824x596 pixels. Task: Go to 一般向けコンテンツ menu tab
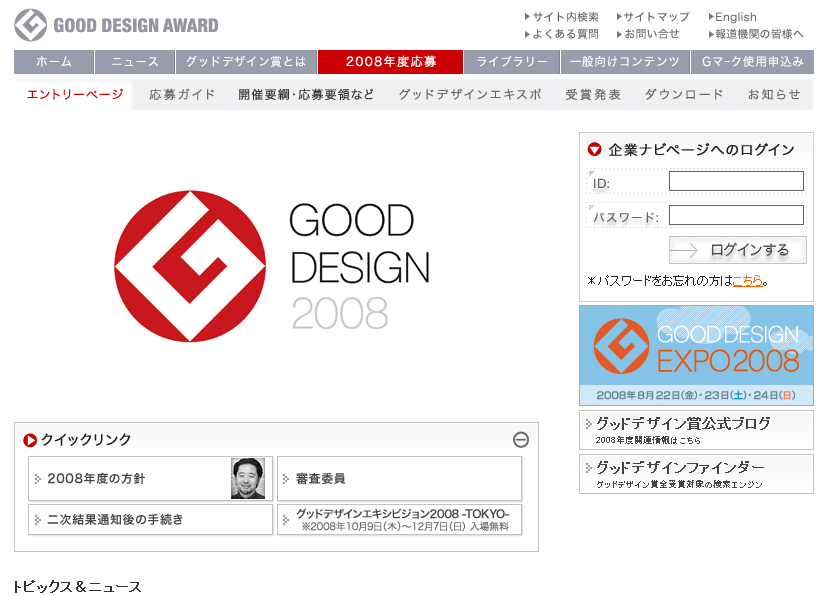625,62
